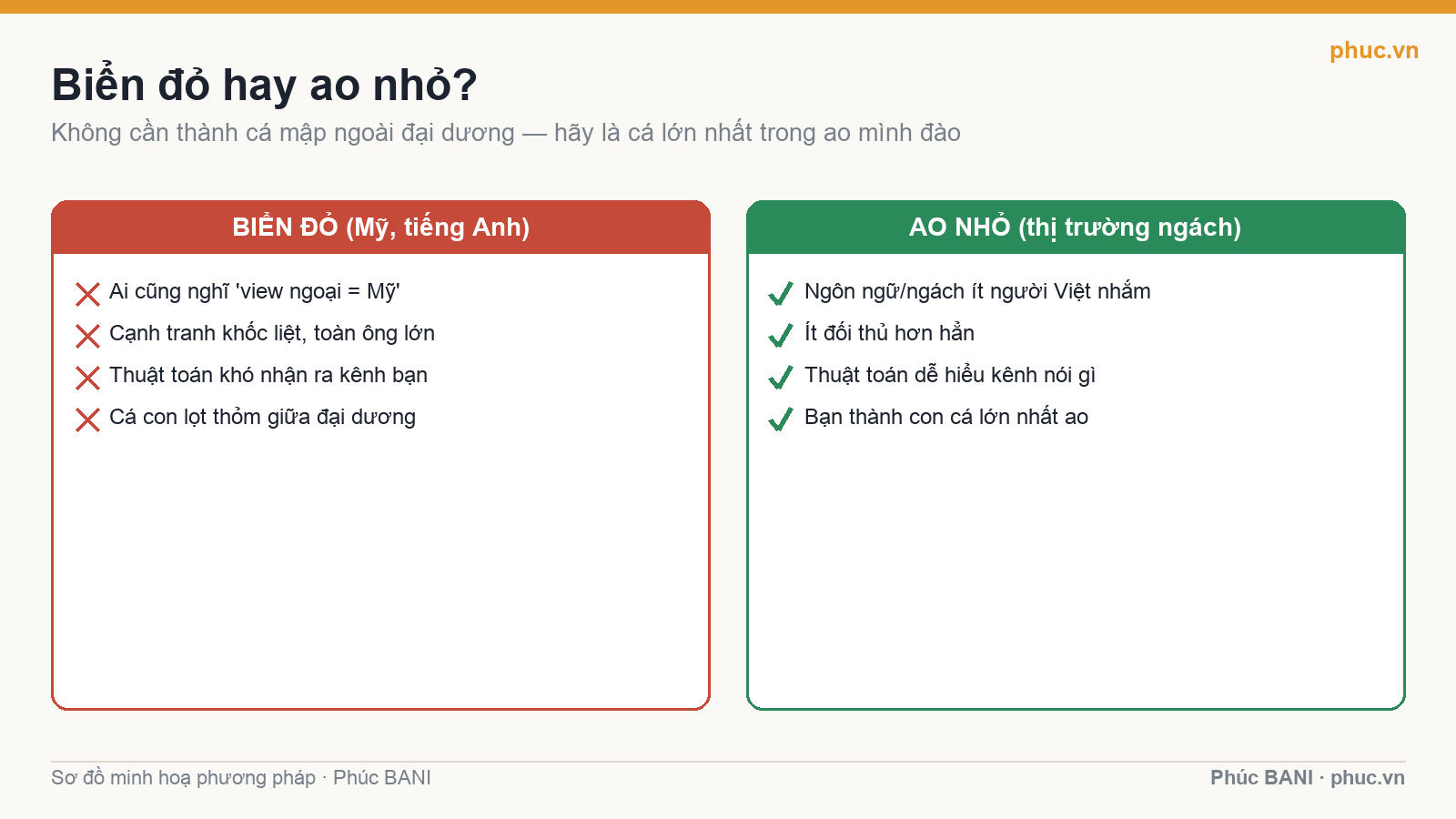Click the text 'Bạn thành con cá lớn nhất ao'

tap(946, 417)
